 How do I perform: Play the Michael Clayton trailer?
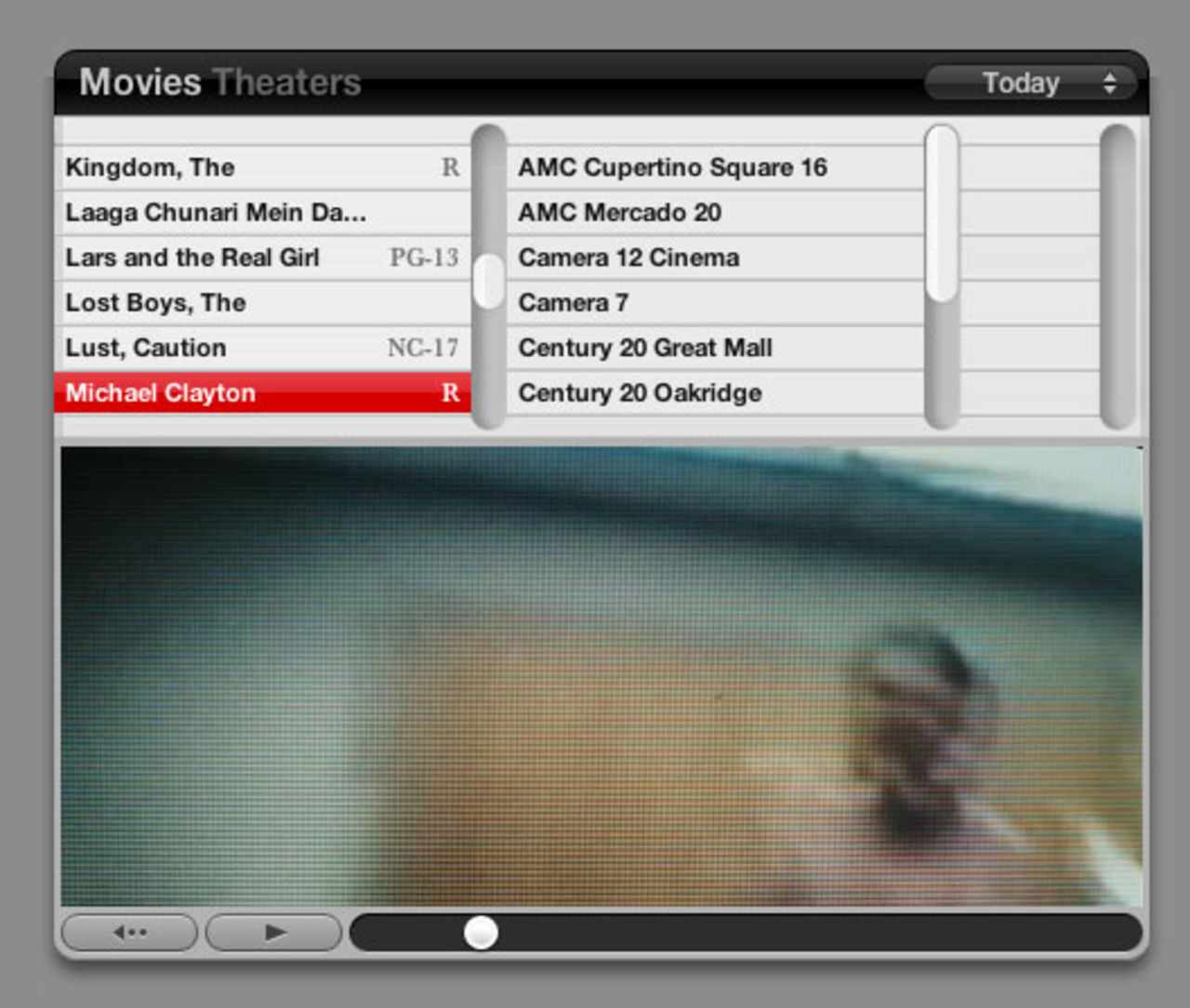click(273, 932)
